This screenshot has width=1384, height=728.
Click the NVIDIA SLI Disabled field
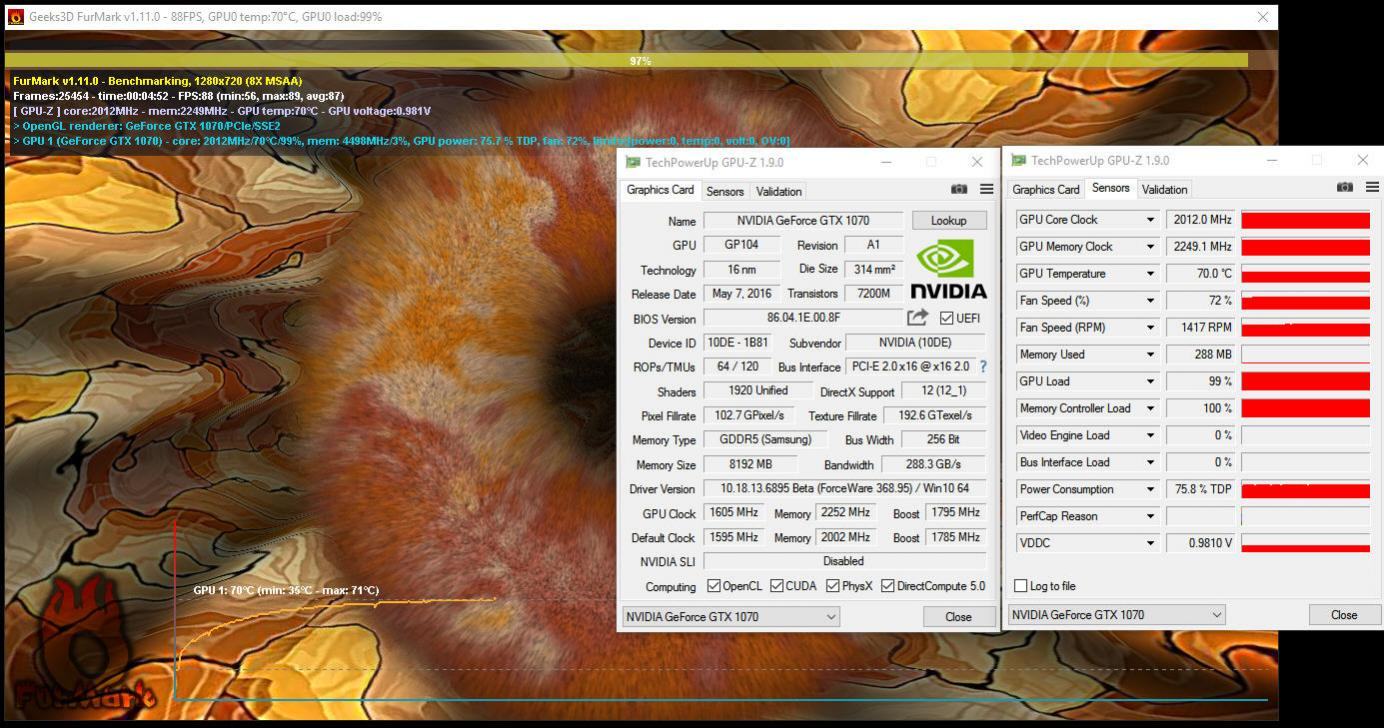point(845,561)
